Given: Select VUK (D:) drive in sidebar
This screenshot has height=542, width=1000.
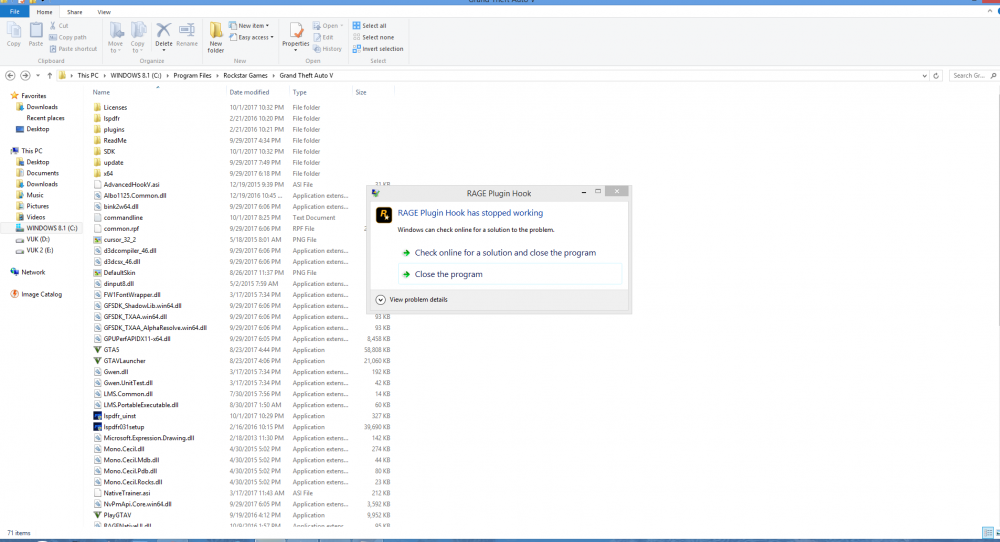Looking at the screenshot, I should tap(33, 239).
